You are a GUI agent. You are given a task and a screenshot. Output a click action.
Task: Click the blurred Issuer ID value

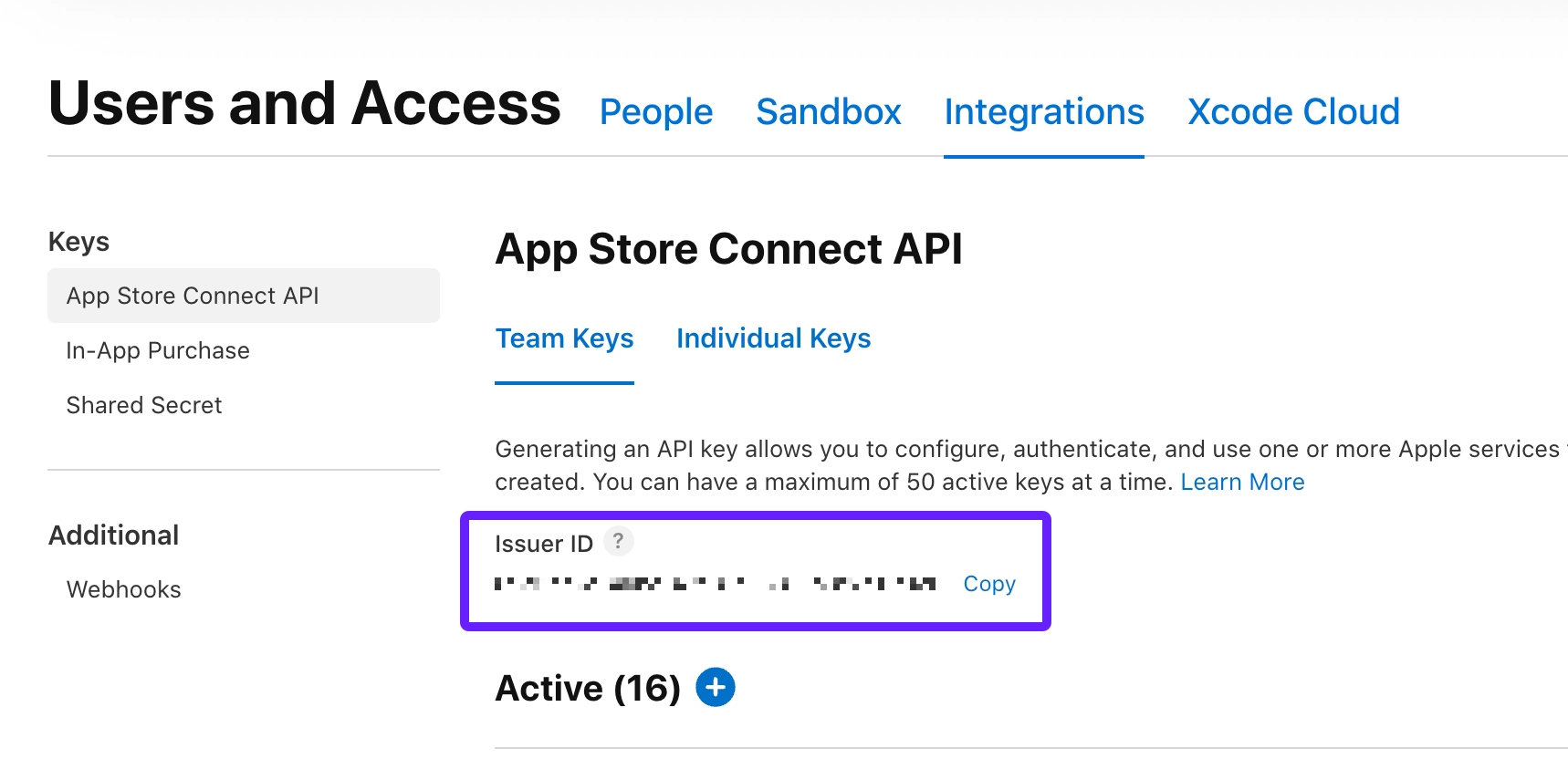716,584
